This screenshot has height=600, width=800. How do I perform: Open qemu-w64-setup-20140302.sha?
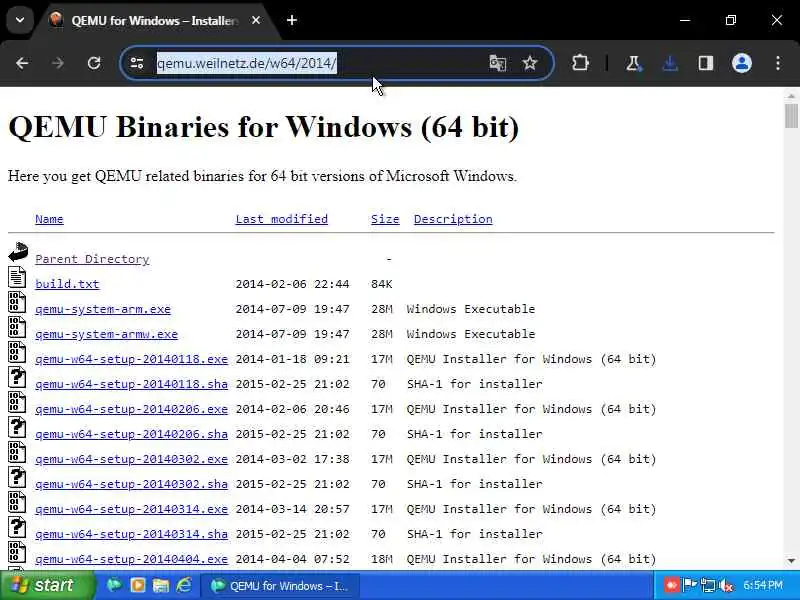coord(132,484)
